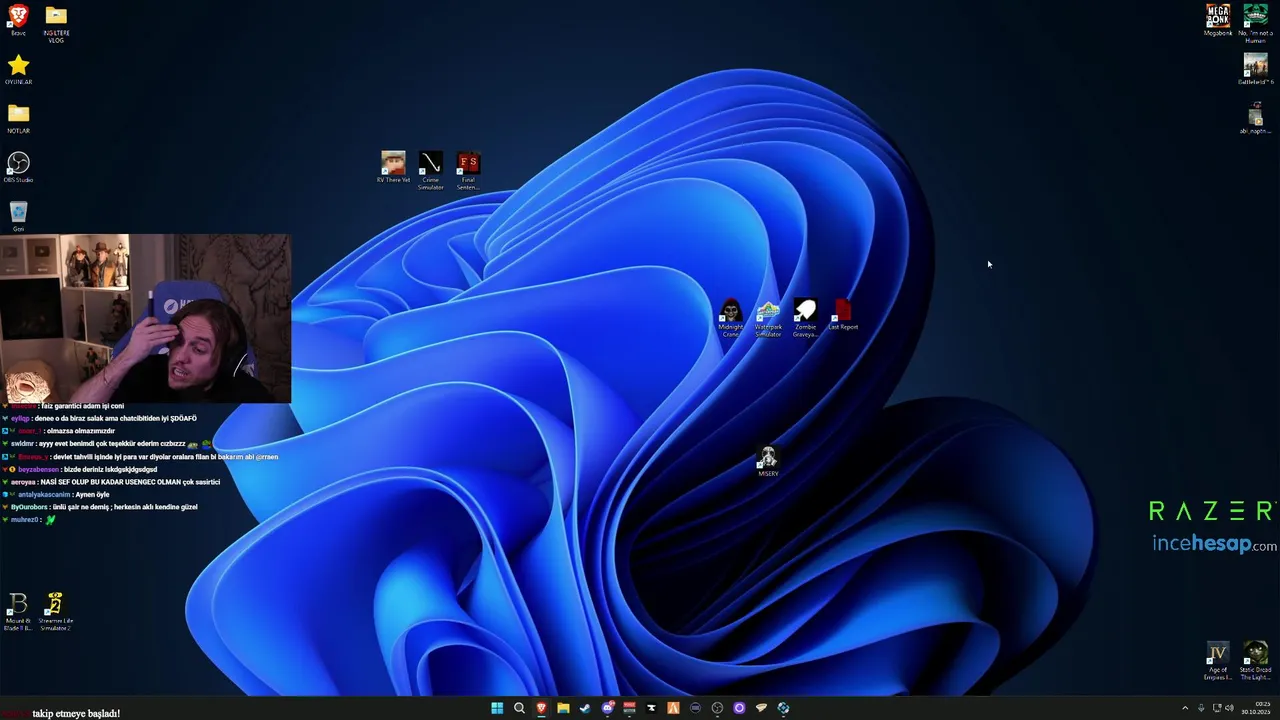Open File Explorer from taskbar
Screen dimensions: 1280x720
point(563,708)
